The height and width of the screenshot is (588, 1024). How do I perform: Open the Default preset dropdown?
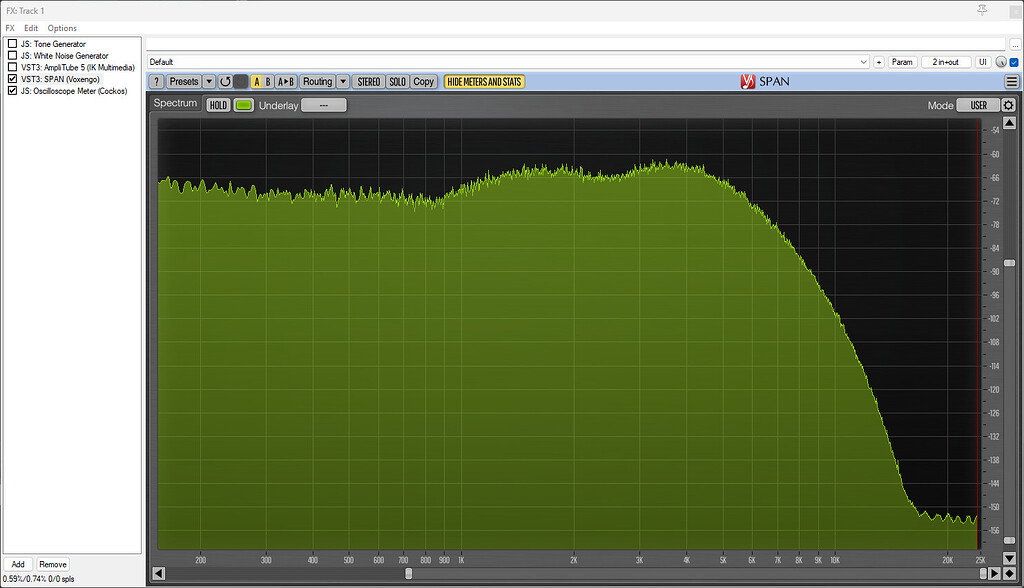(863, 61)
